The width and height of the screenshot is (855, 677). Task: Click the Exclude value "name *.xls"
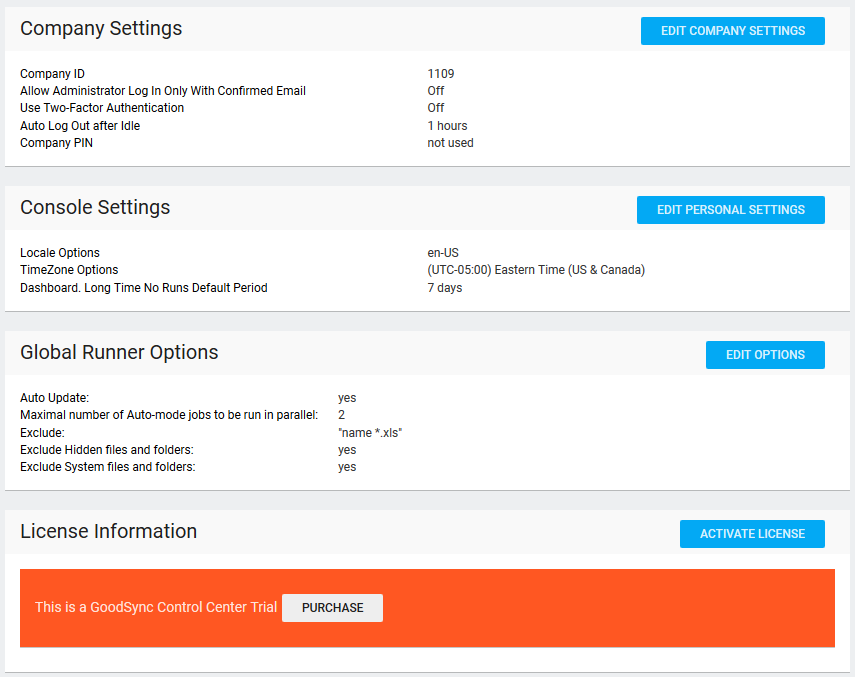click(x=370, y=433)
